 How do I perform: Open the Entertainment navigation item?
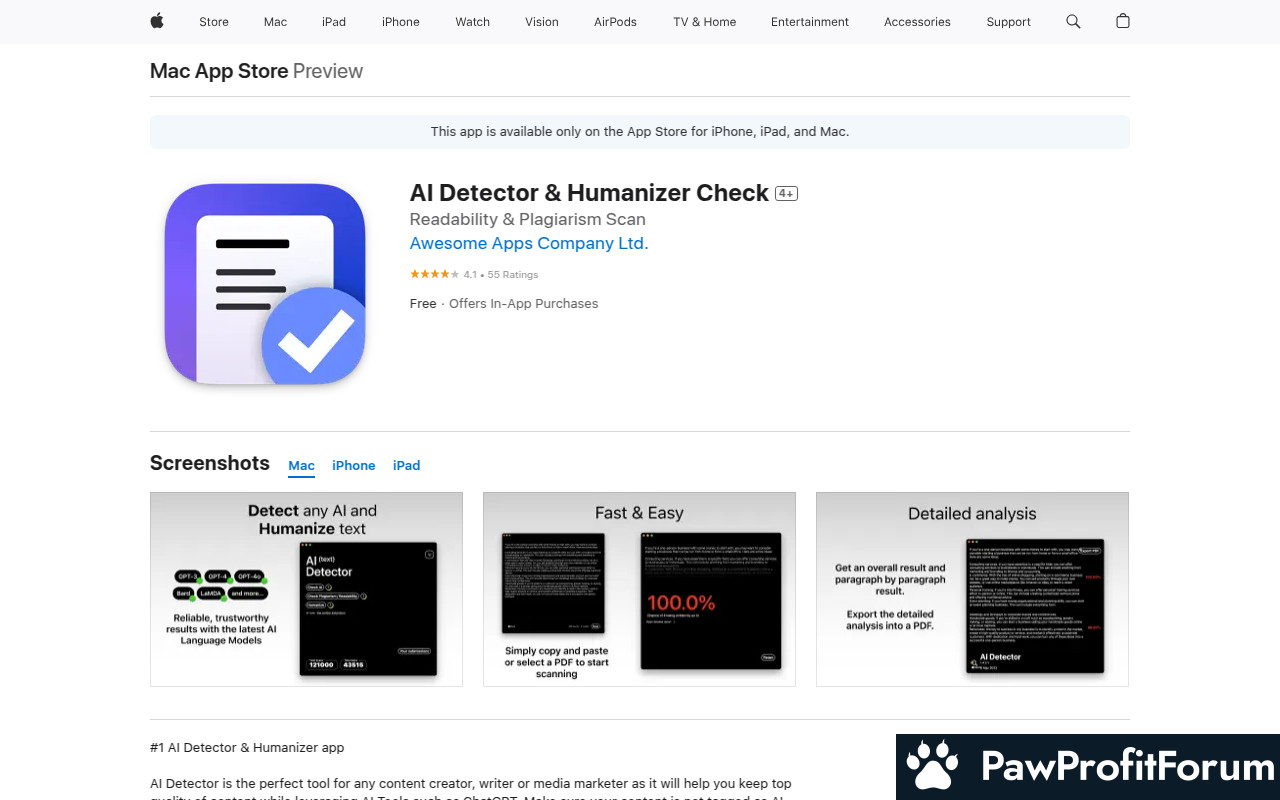tap(810, 22)
